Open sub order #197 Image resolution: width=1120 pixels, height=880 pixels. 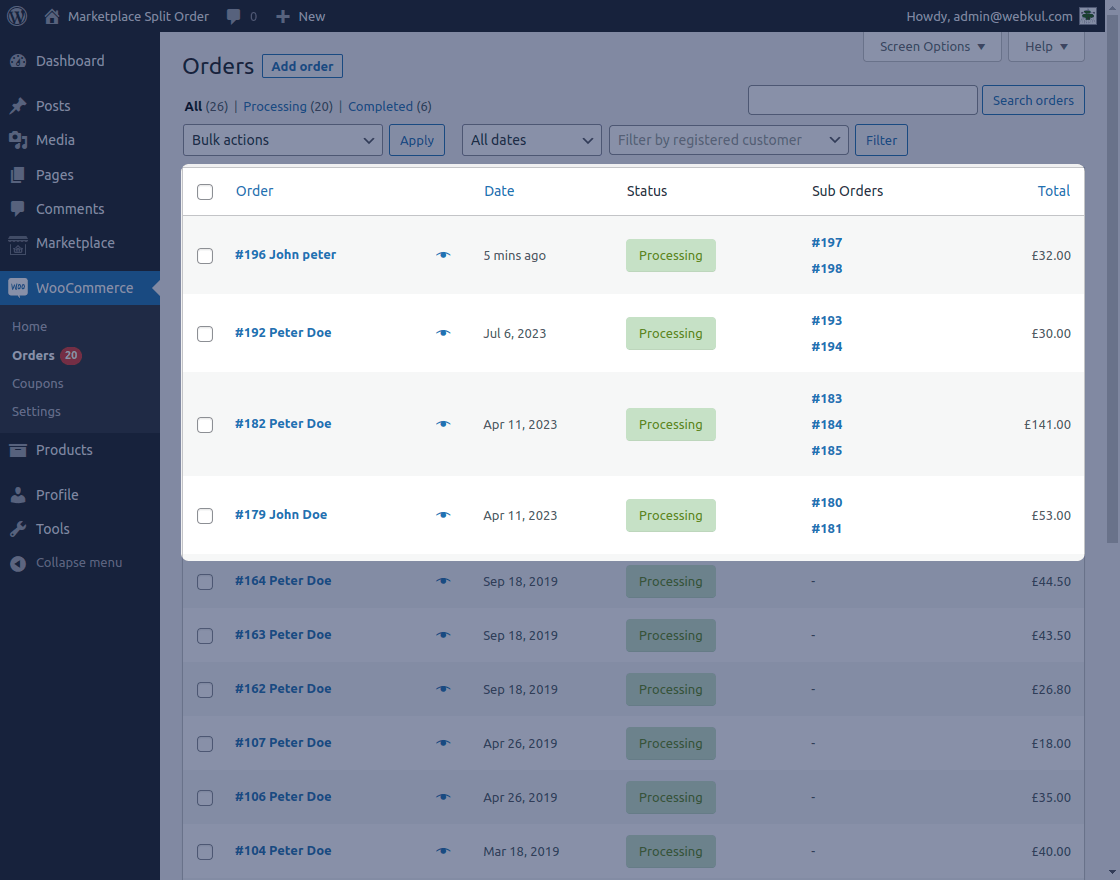(826, 243)
